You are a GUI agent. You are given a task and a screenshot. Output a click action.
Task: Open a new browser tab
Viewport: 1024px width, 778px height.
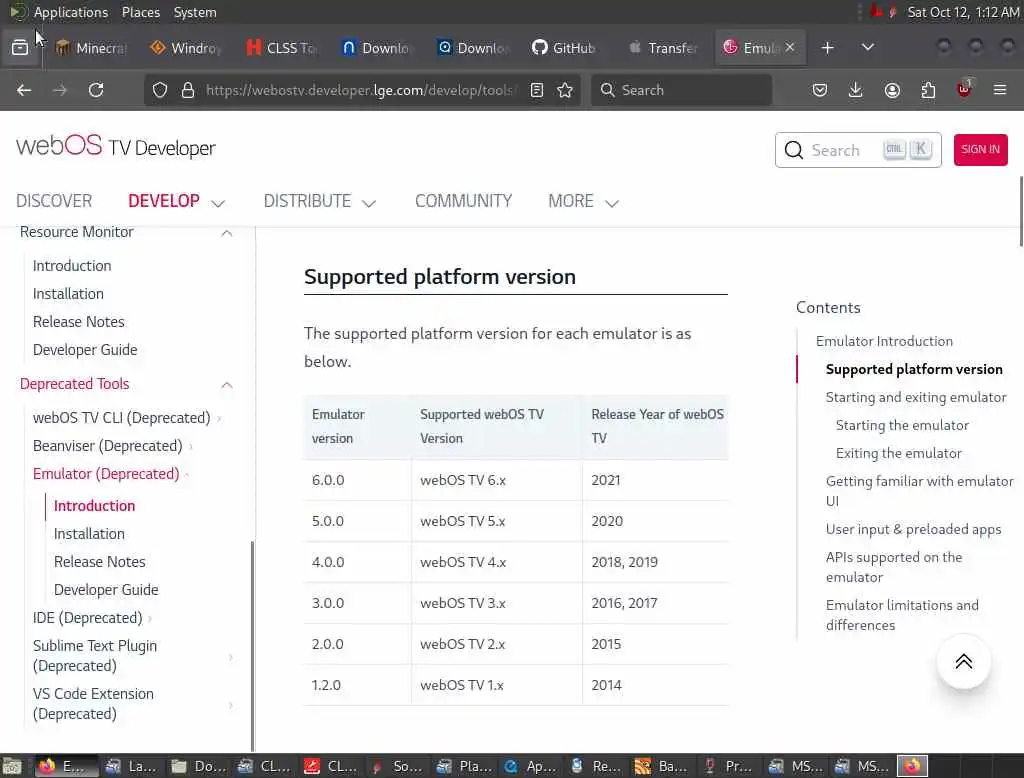coord(827,48)
